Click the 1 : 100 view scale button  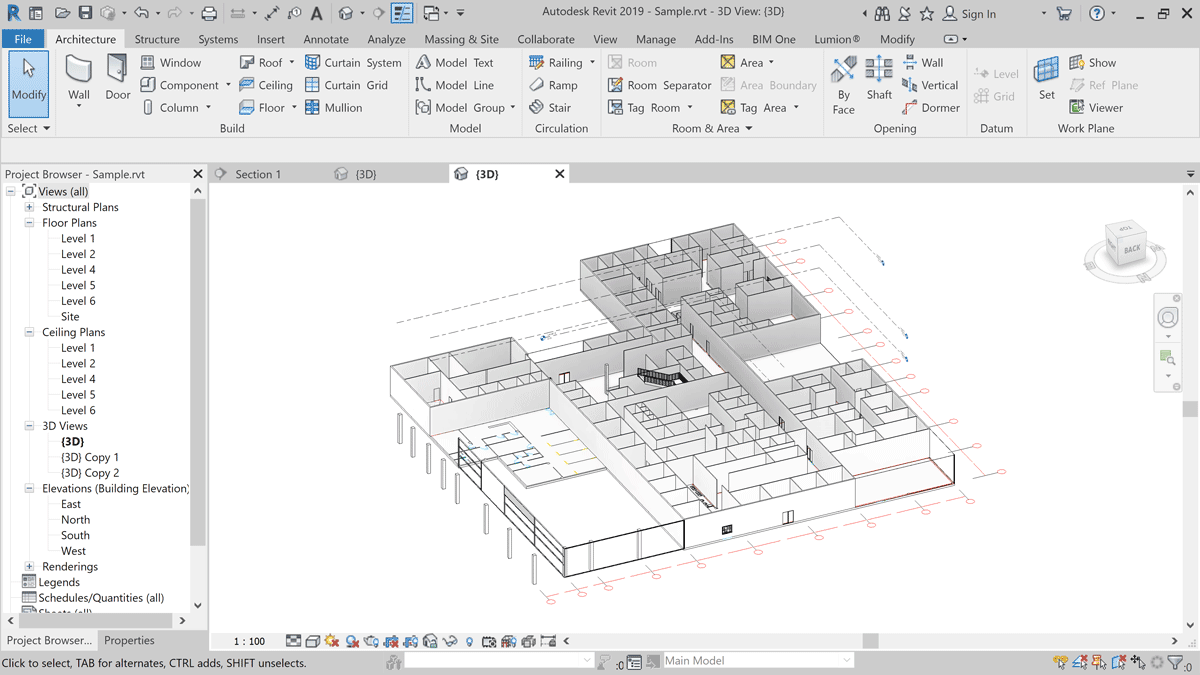[249, 641]
